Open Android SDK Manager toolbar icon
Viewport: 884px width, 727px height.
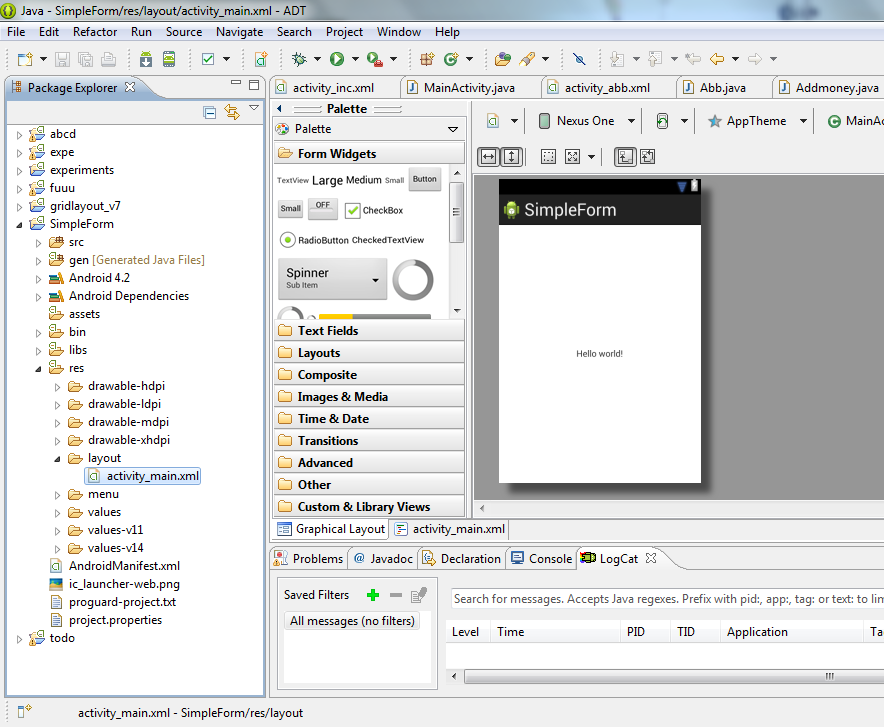tap(146, 59)
